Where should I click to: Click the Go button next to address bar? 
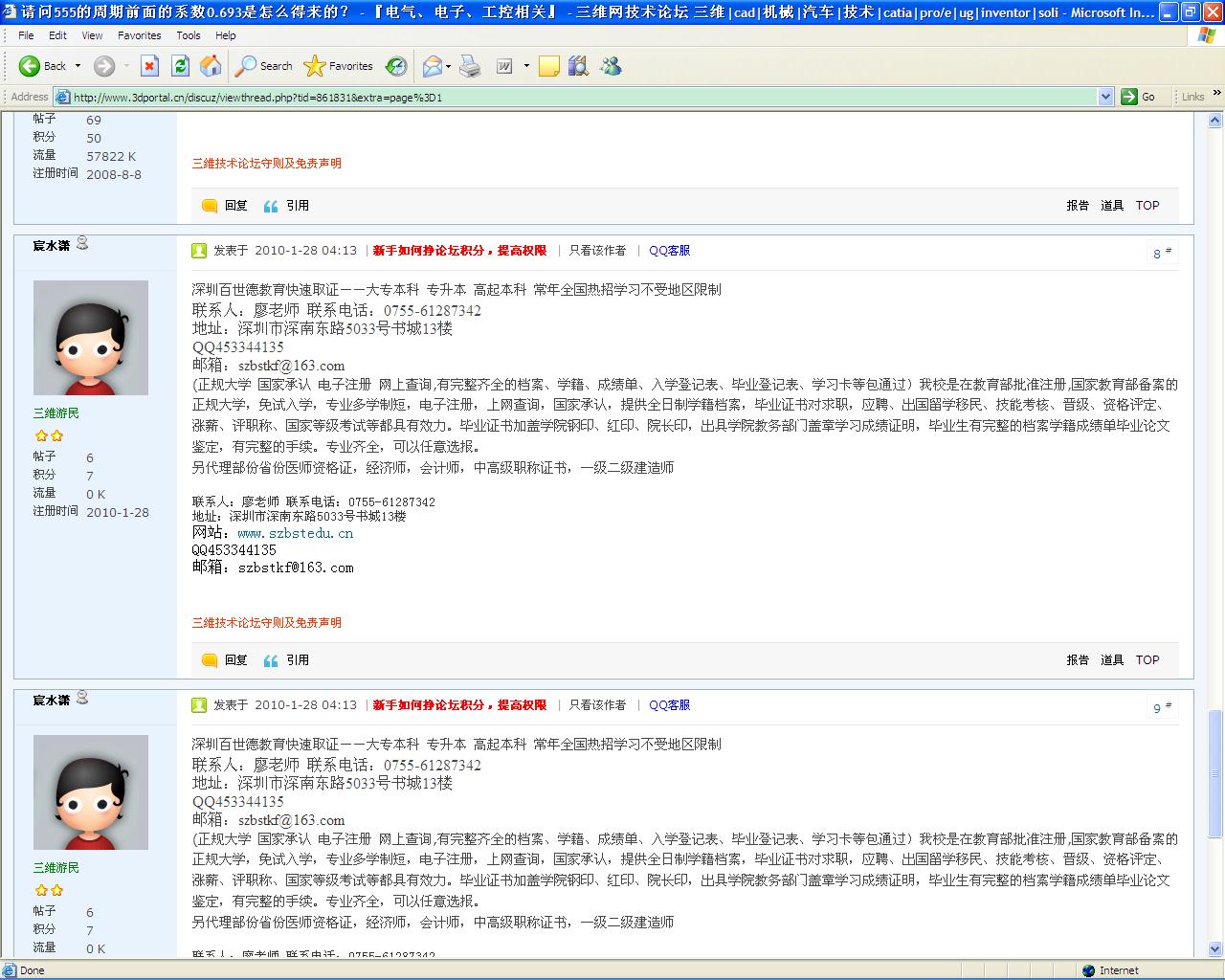tap(1139, 97)
